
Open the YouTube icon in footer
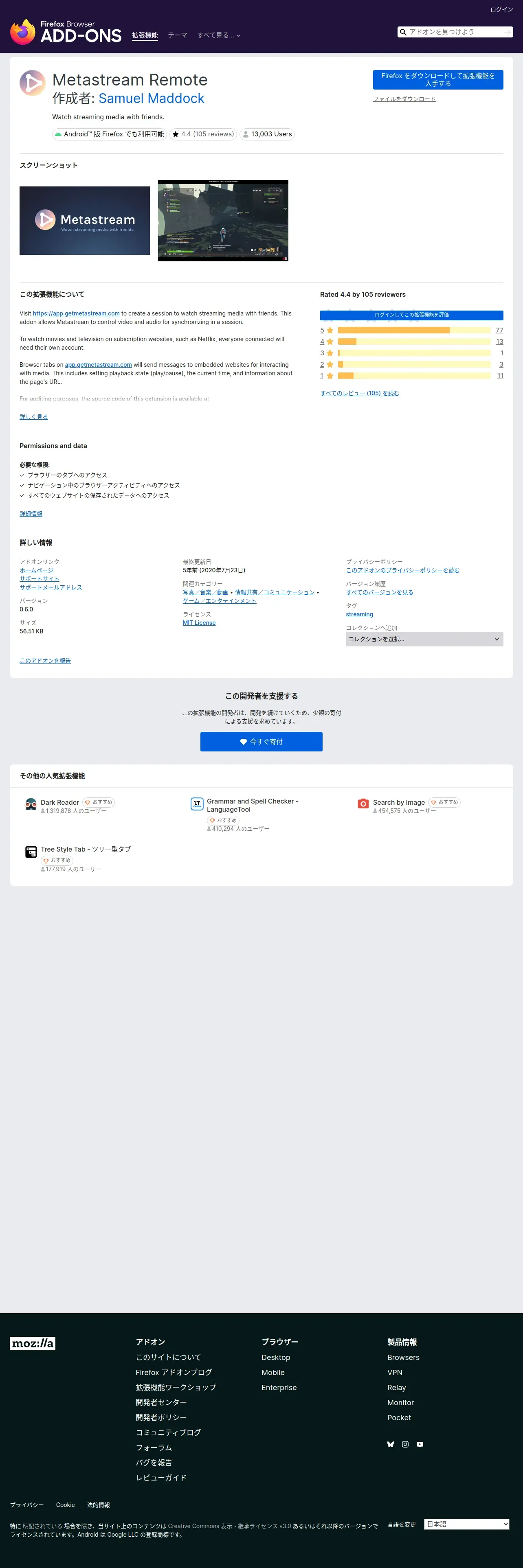coord(420,1444)
